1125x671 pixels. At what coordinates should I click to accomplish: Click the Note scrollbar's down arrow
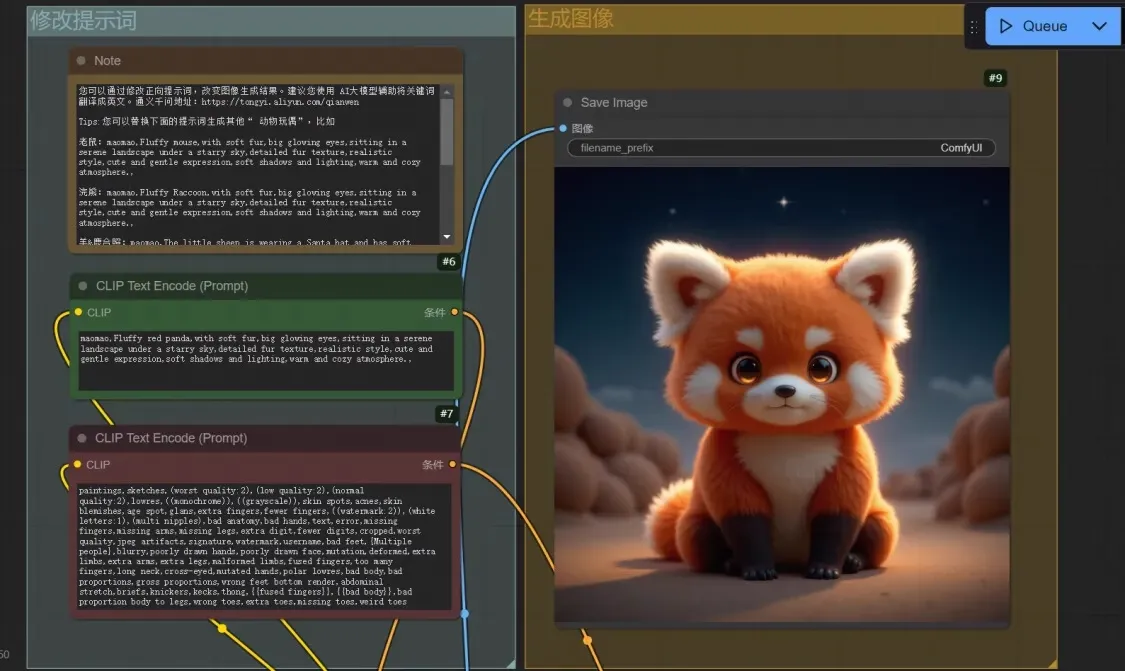[x=446, y=237]
